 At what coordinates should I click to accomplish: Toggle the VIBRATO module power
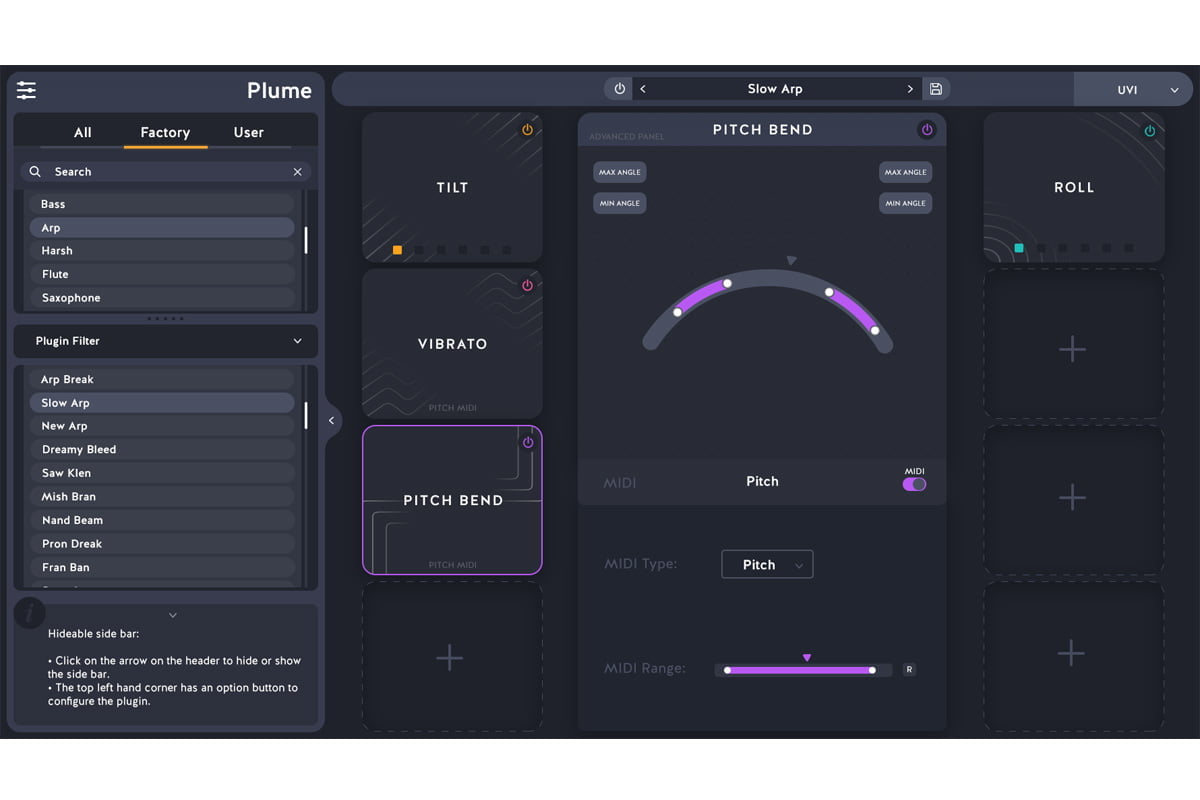(x=527, y=286)
